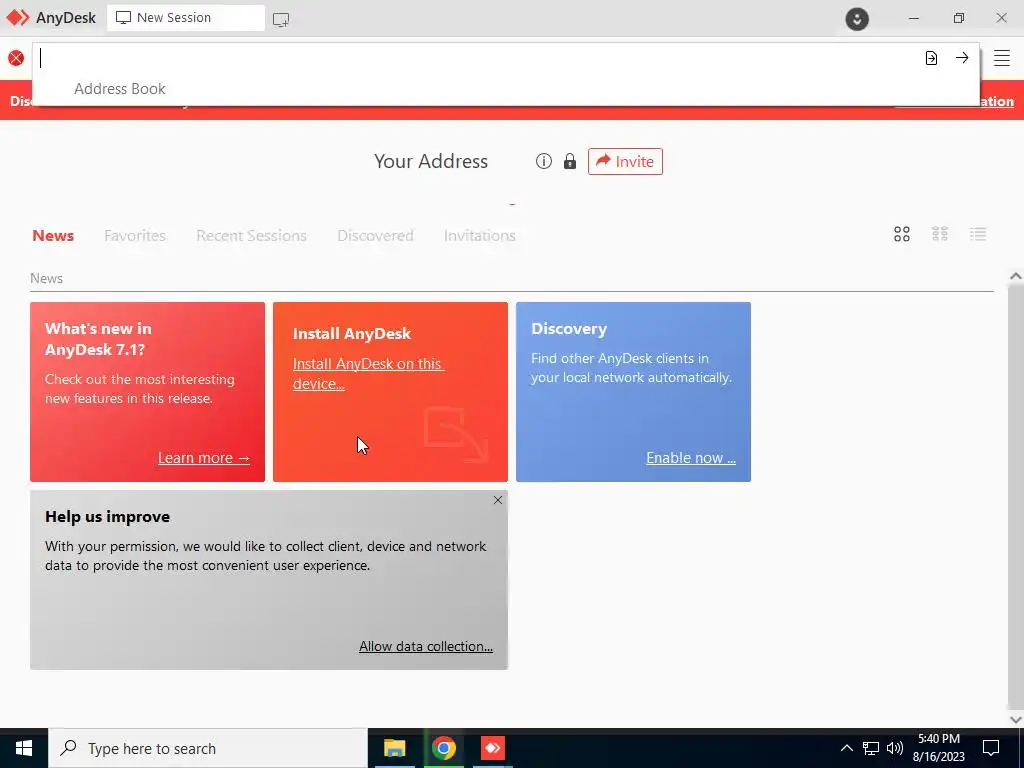
Task: Click Learn more link
Action: 204,458
